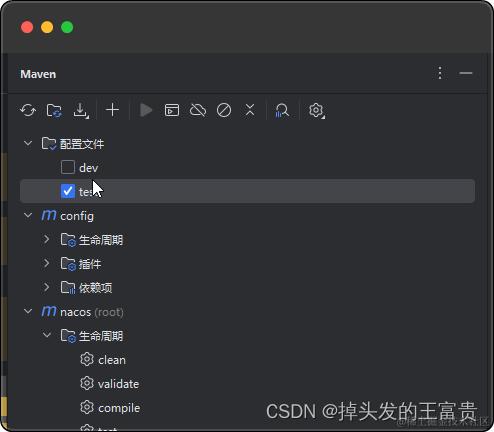Select the dev profile label

coord(89,168)
